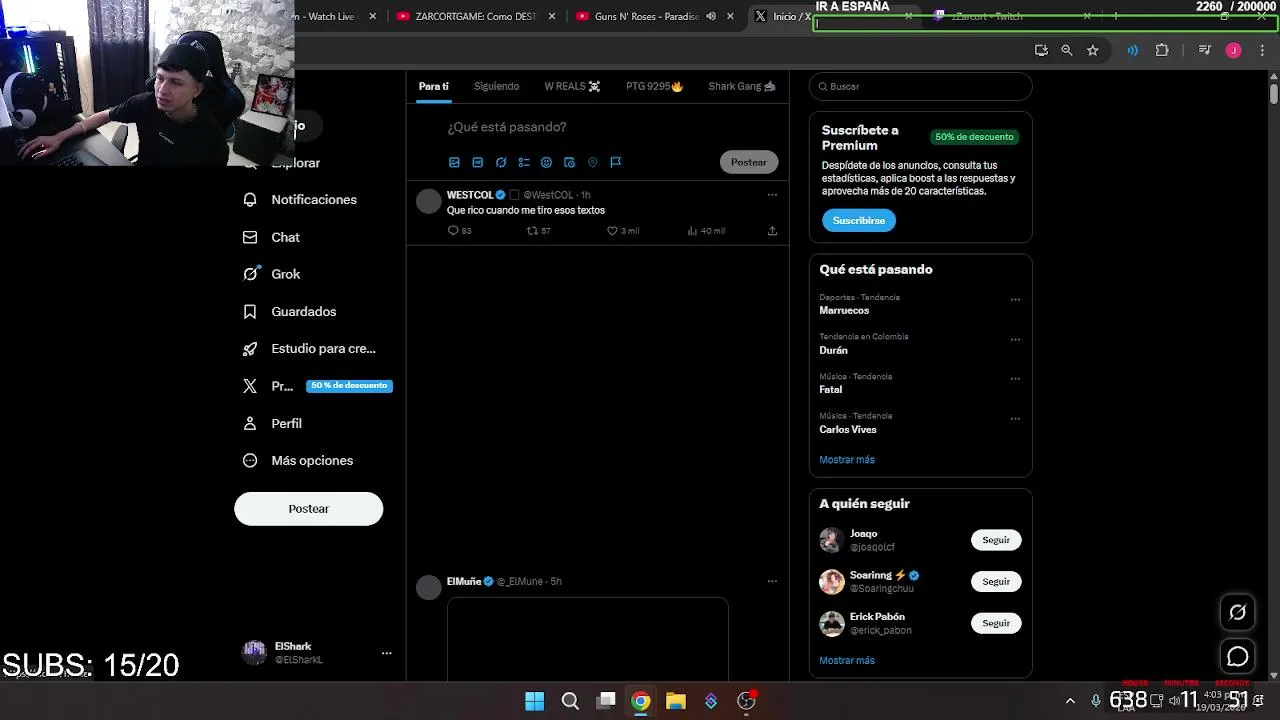Image resolution: width=1280 pixels, height=720 pixels.
Task: Follow Joaqo
Action: coord(996,540)
